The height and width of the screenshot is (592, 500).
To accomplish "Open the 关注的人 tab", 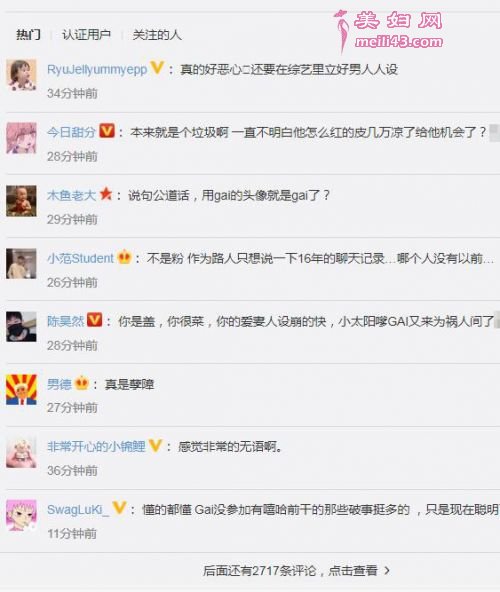I will [x=157, y=35].
